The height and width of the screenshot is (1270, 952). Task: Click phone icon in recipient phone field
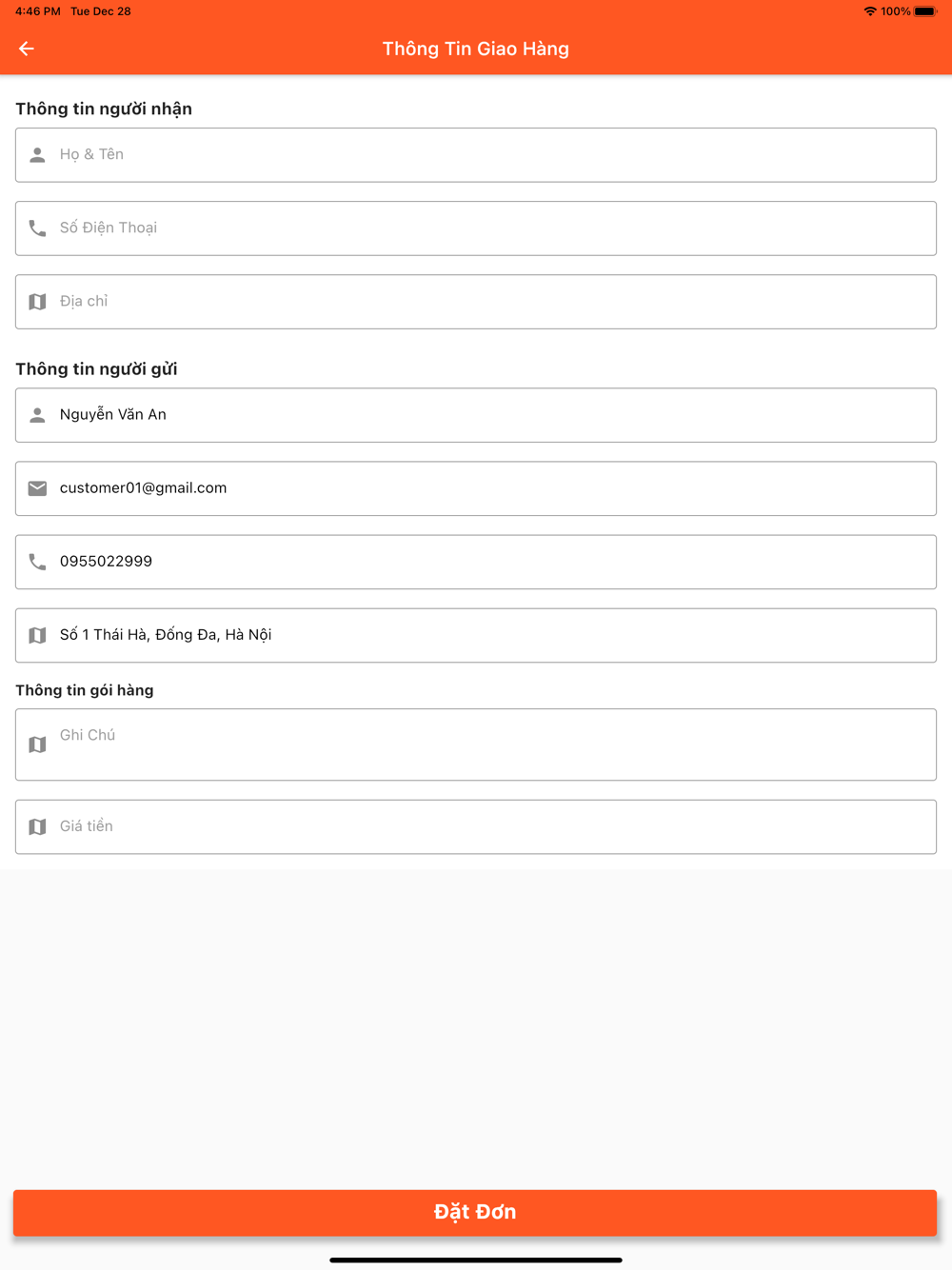point(37,228)
